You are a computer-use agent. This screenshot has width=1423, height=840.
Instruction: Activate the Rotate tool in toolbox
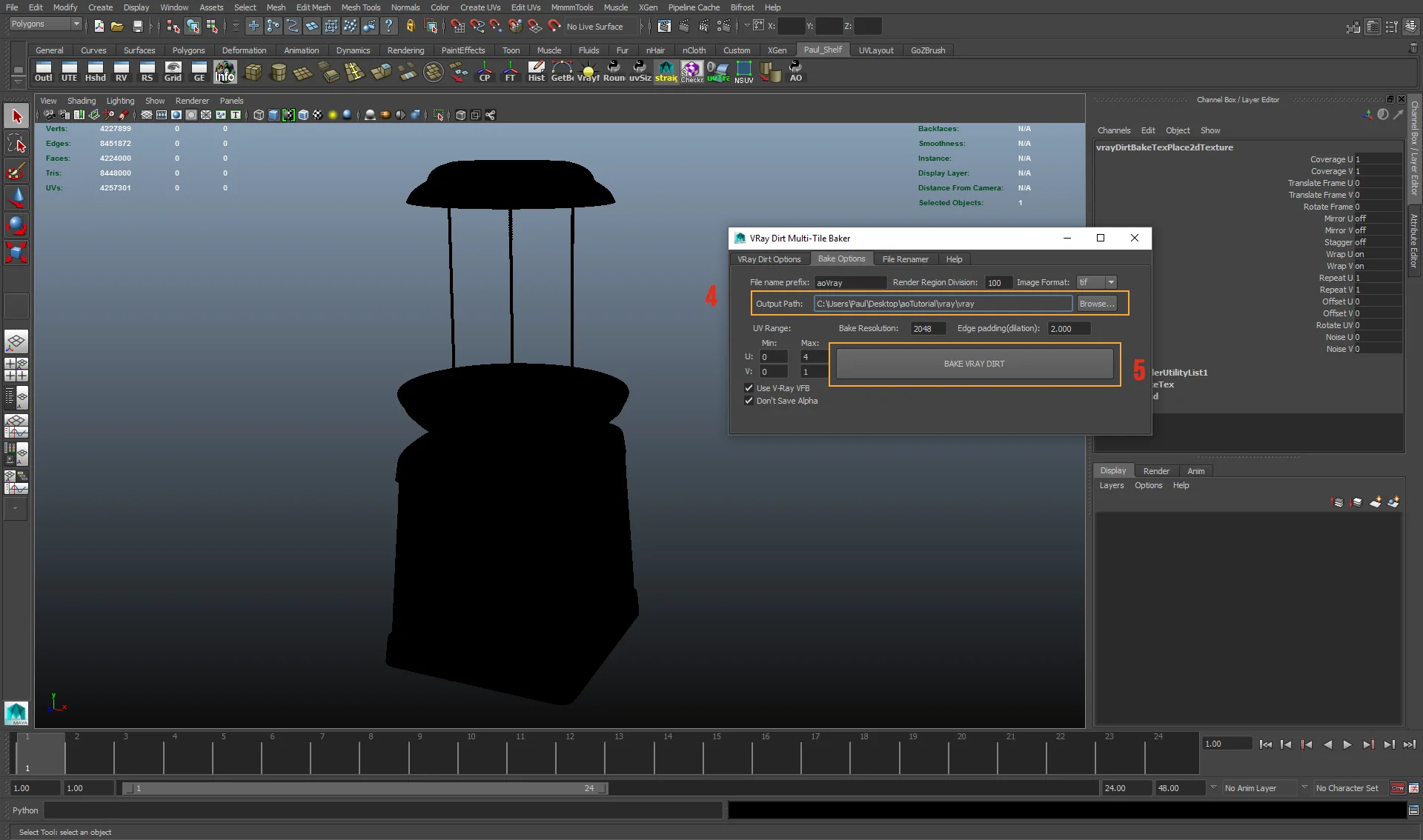(x=16, y=225)
